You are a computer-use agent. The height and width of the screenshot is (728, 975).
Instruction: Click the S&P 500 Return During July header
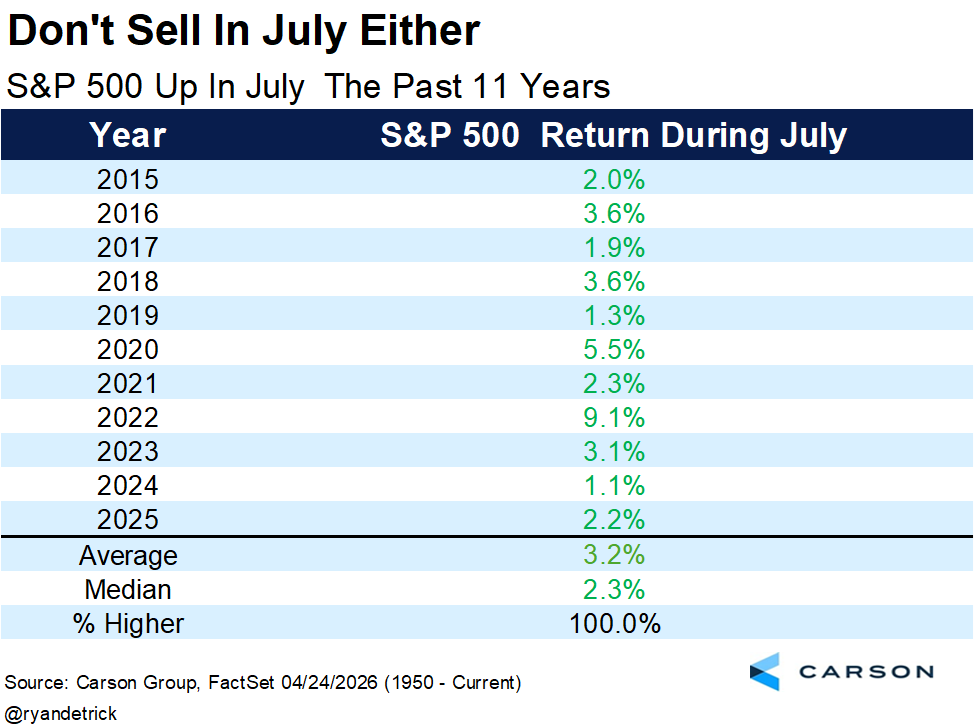coord(614,135)
